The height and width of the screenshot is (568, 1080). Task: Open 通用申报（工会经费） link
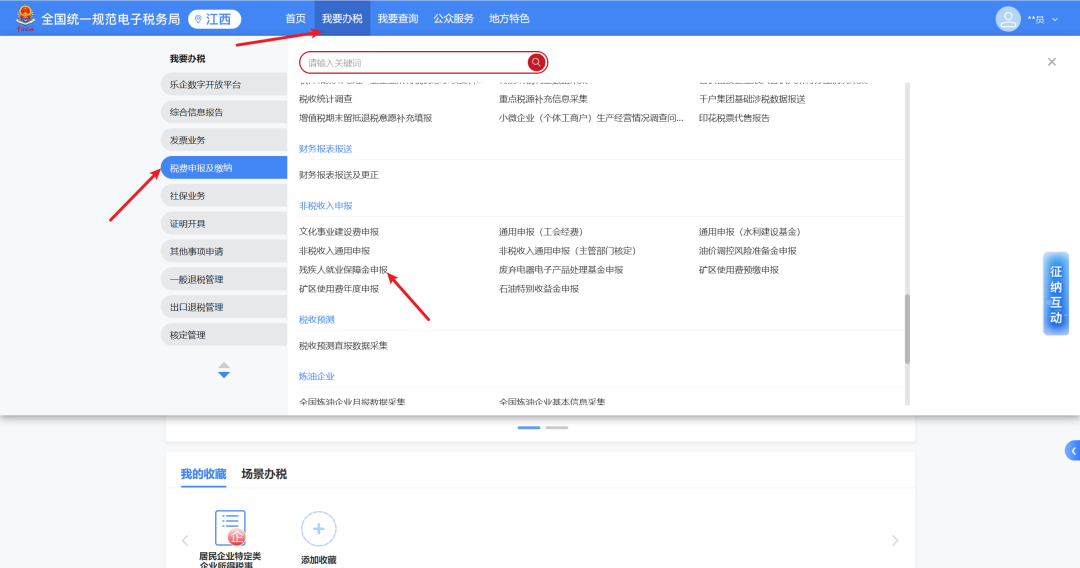pos(541,232)
